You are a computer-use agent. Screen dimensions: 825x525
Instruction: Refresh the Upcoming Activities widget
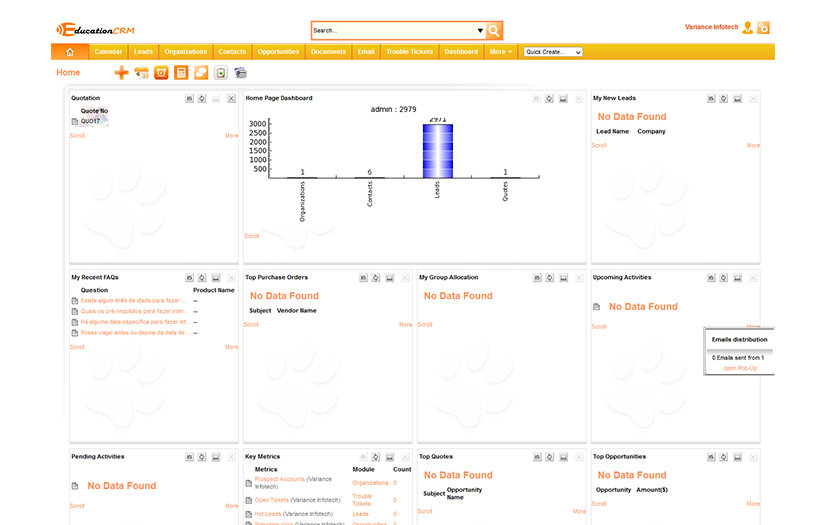724,278
